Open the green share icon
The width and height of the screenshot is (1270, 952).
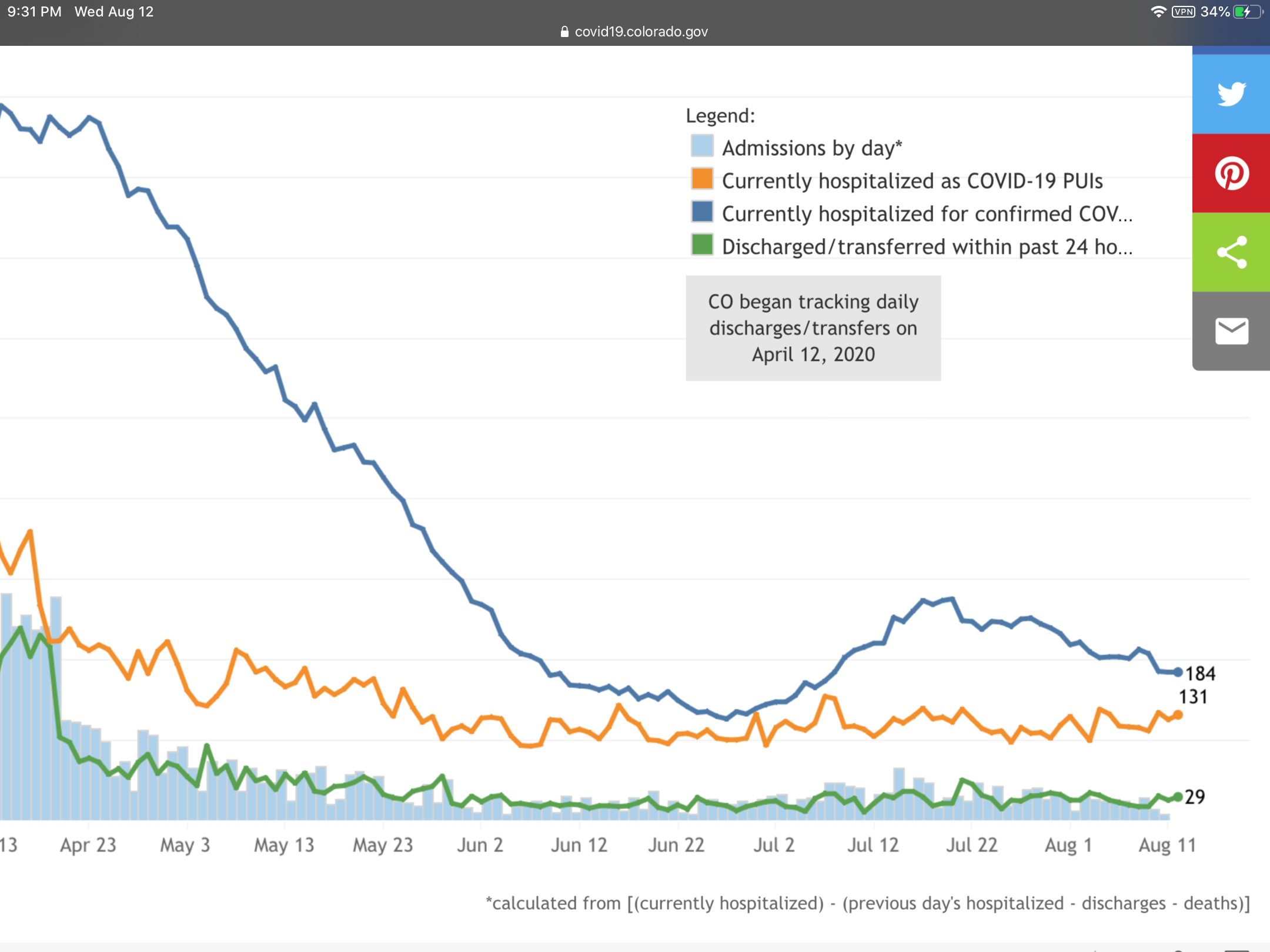click(1231, 252)
